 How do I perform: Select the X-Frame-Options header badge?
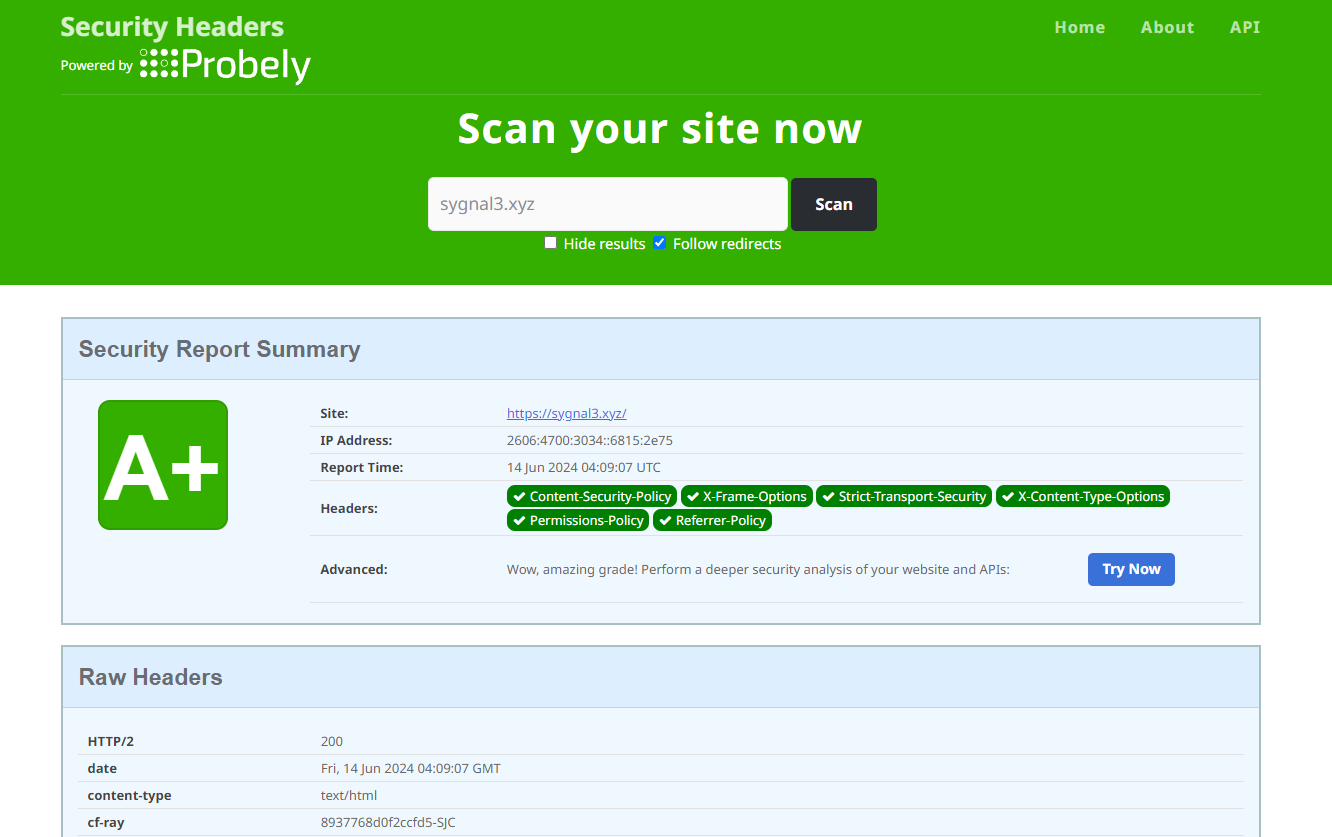[746, 496]
